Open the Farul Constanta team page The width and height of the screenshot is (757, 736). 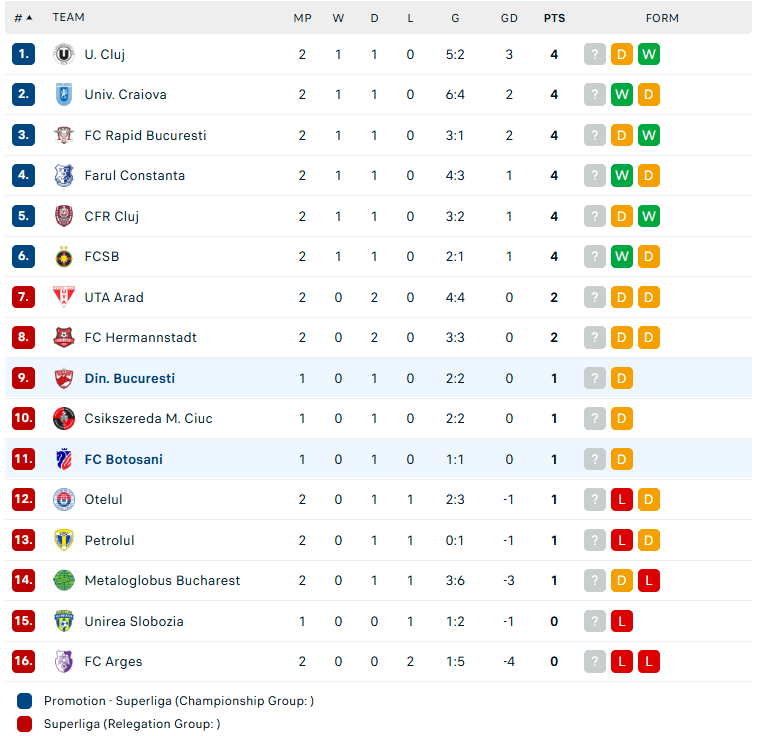135,176
